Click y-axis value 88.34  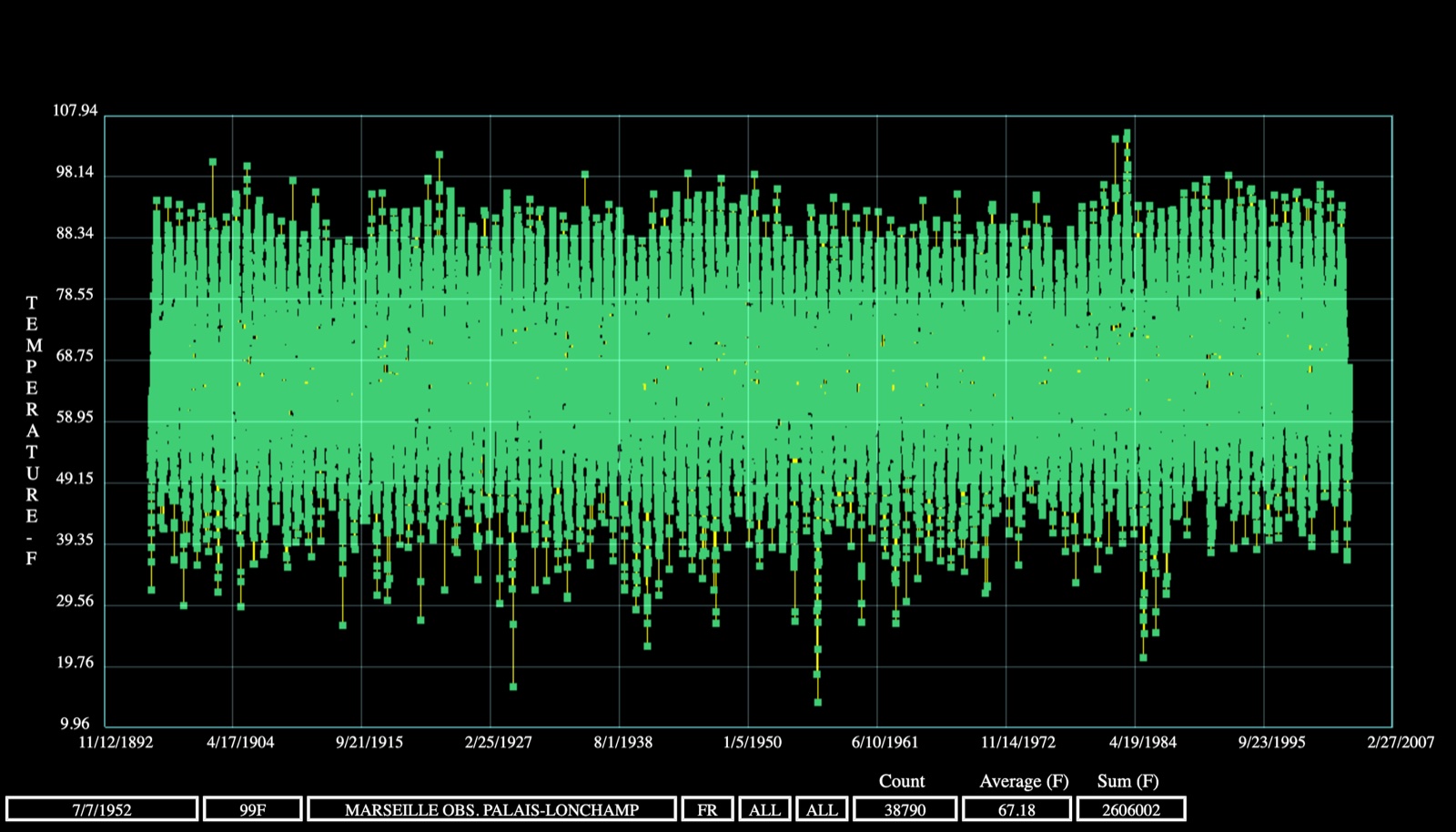click(x=75, y=233)
